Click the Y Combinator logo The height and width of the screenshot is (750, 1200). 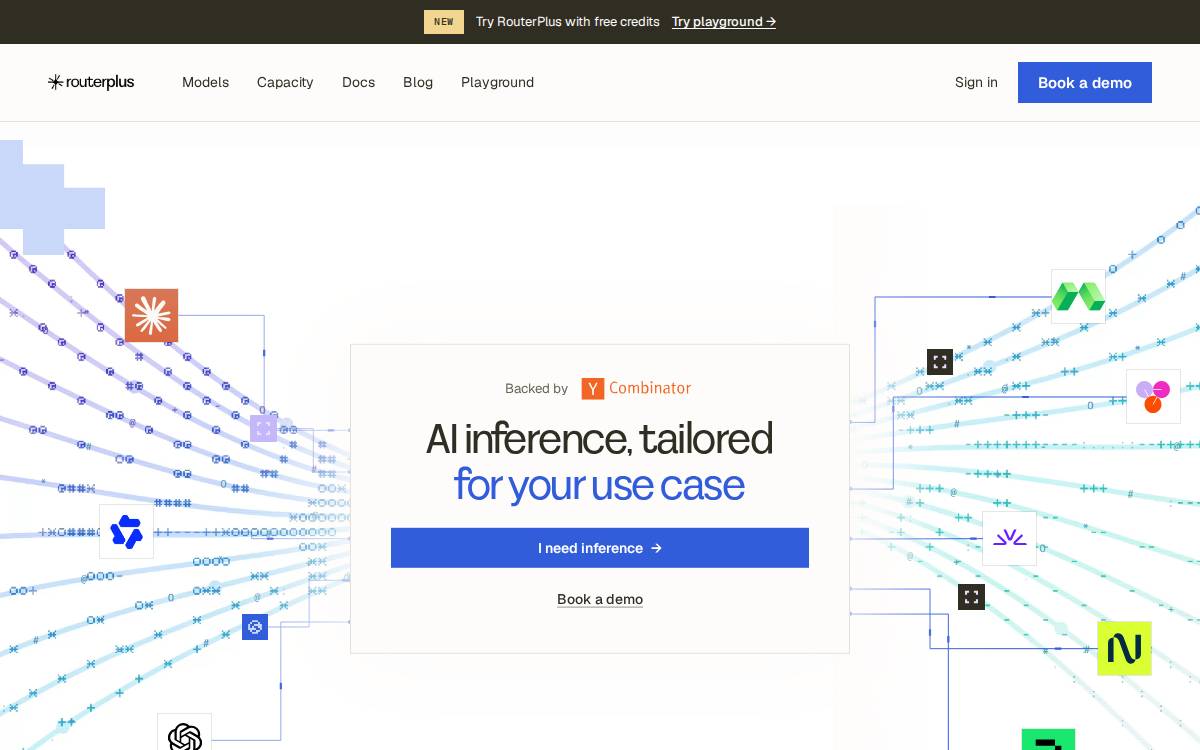(636, 388)
